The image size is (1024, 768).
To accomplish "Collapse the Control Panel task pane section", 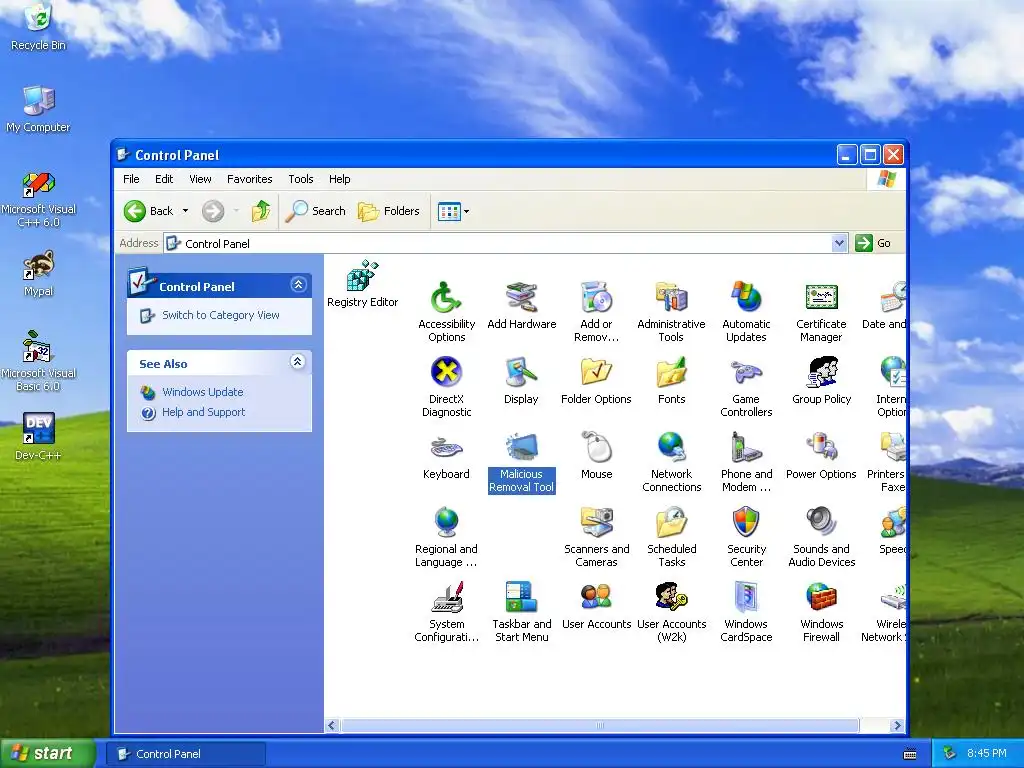I will [298, 285].
